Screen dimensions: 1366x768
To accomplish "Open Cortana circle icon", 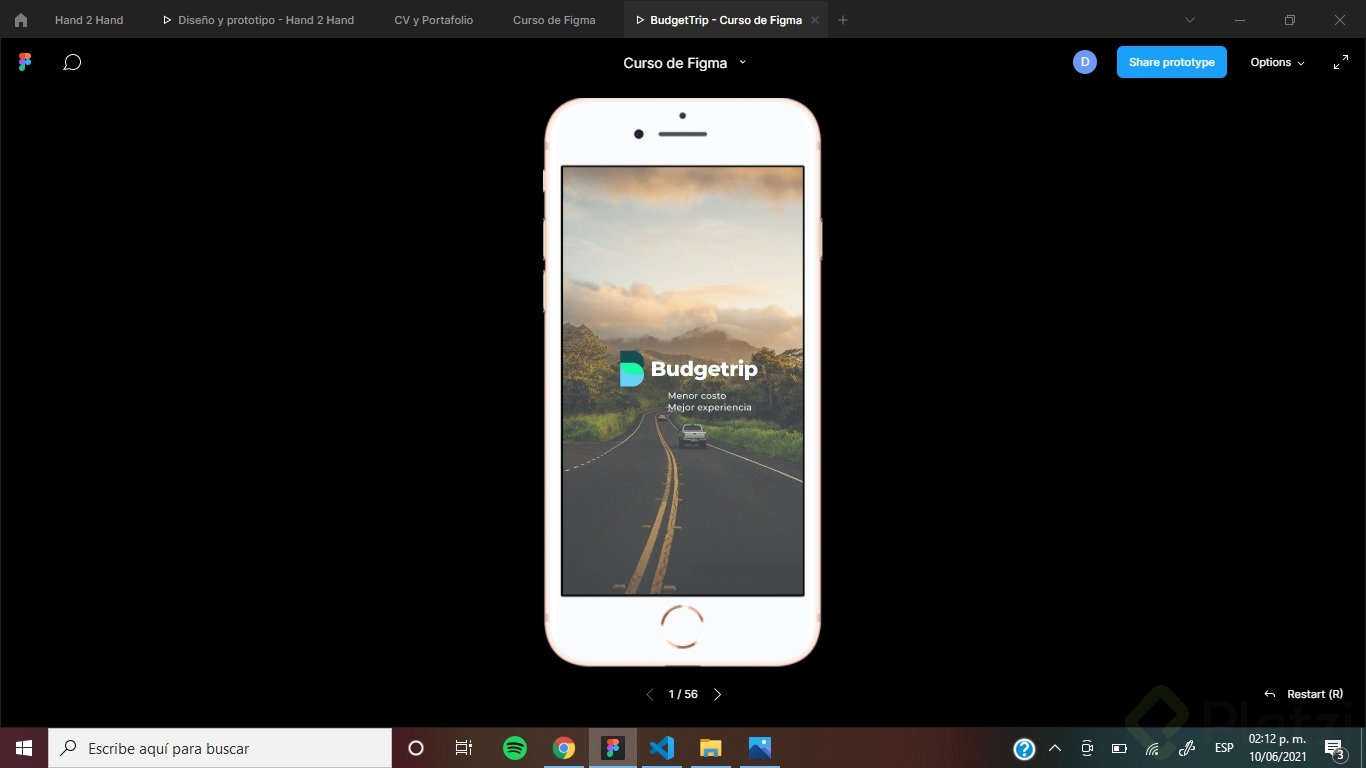I will (x=416, y=748).
